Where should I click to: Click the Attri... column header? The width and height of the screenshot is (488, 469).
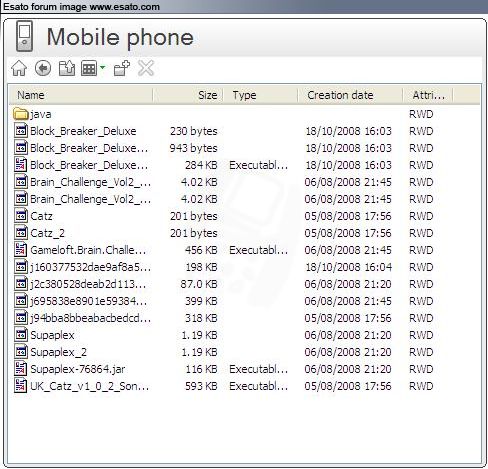(428, 95)
